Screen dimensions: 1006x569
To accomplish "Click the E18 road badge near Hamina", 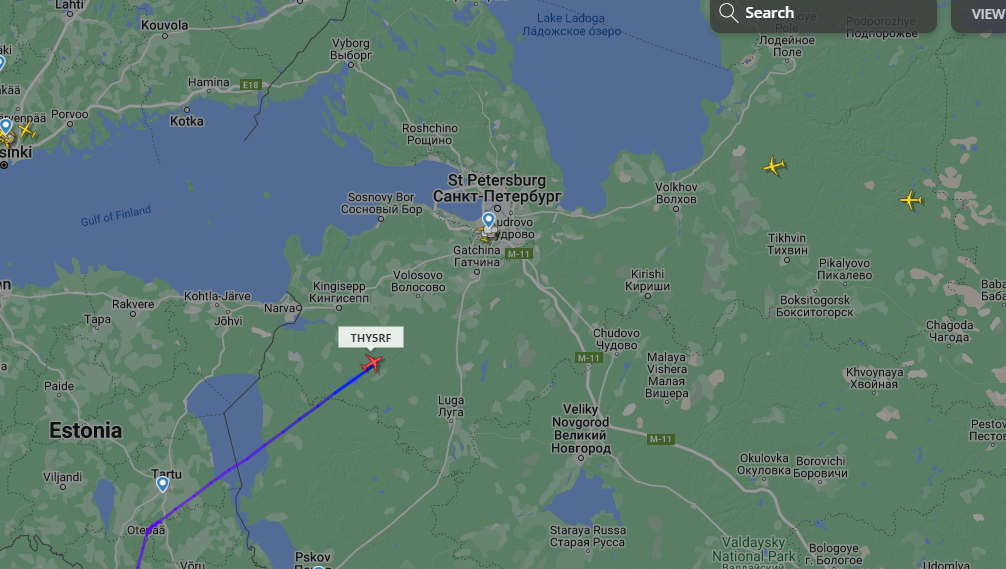I will coord(250,85).
